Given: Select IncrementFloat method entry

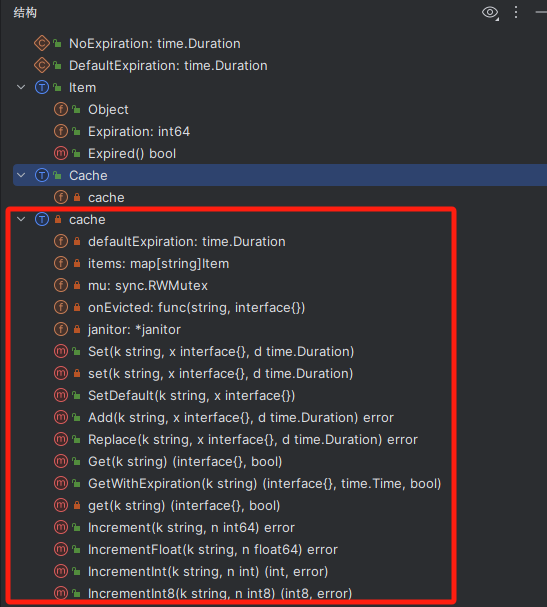Looking at the screenshot, I should (213, 550).
